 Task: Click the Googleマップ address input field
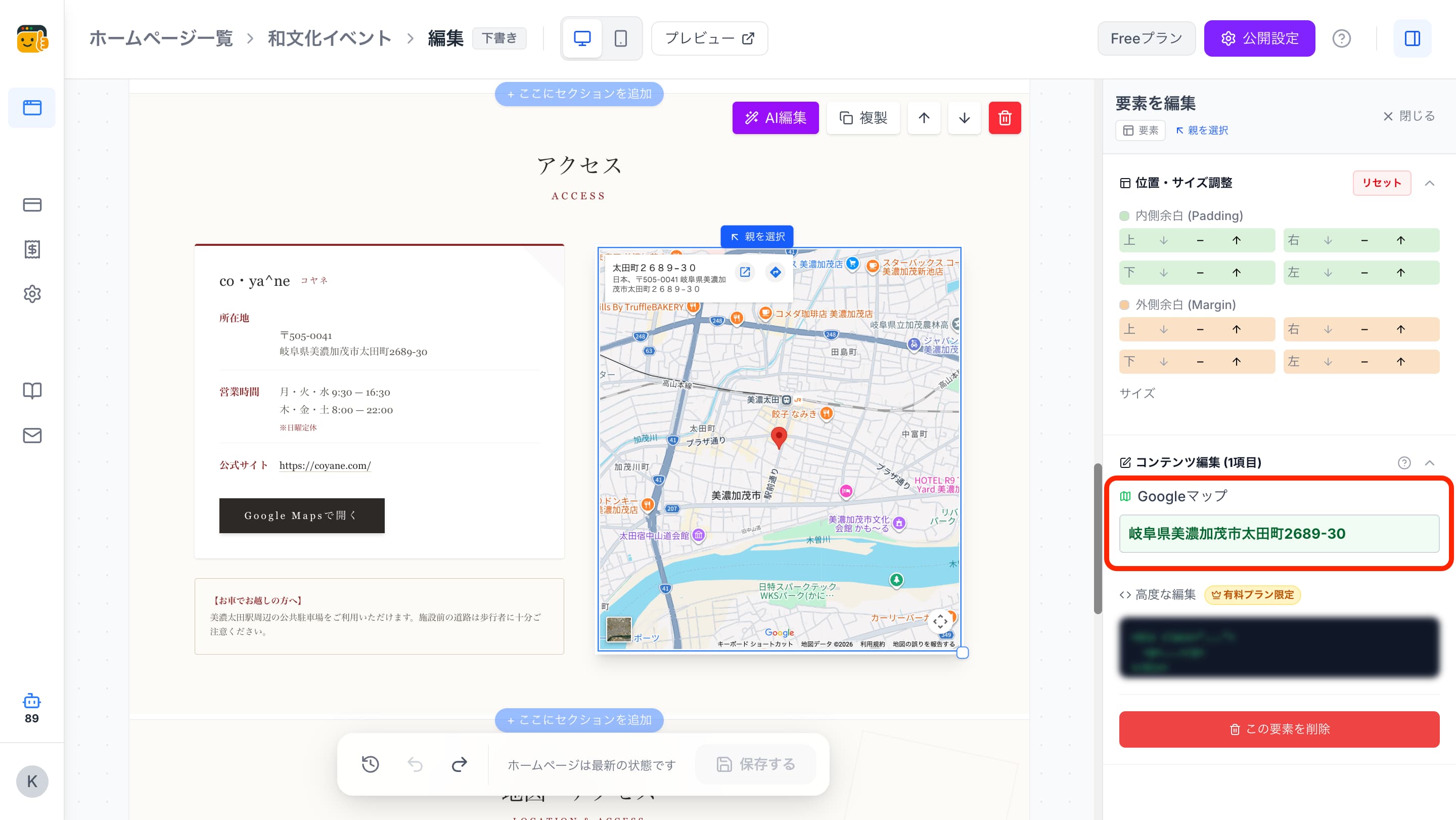click(x=1279, y=533)
